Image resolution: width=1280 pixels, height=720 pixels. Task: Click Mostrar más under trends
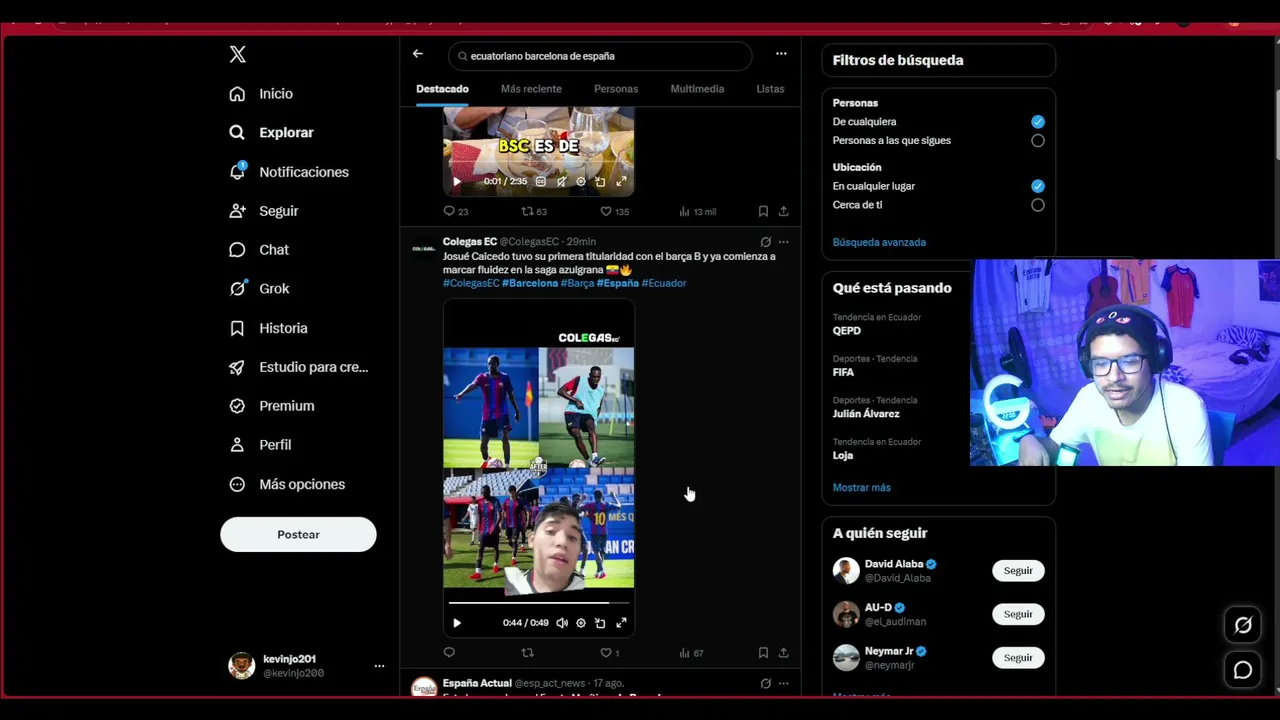861,487
